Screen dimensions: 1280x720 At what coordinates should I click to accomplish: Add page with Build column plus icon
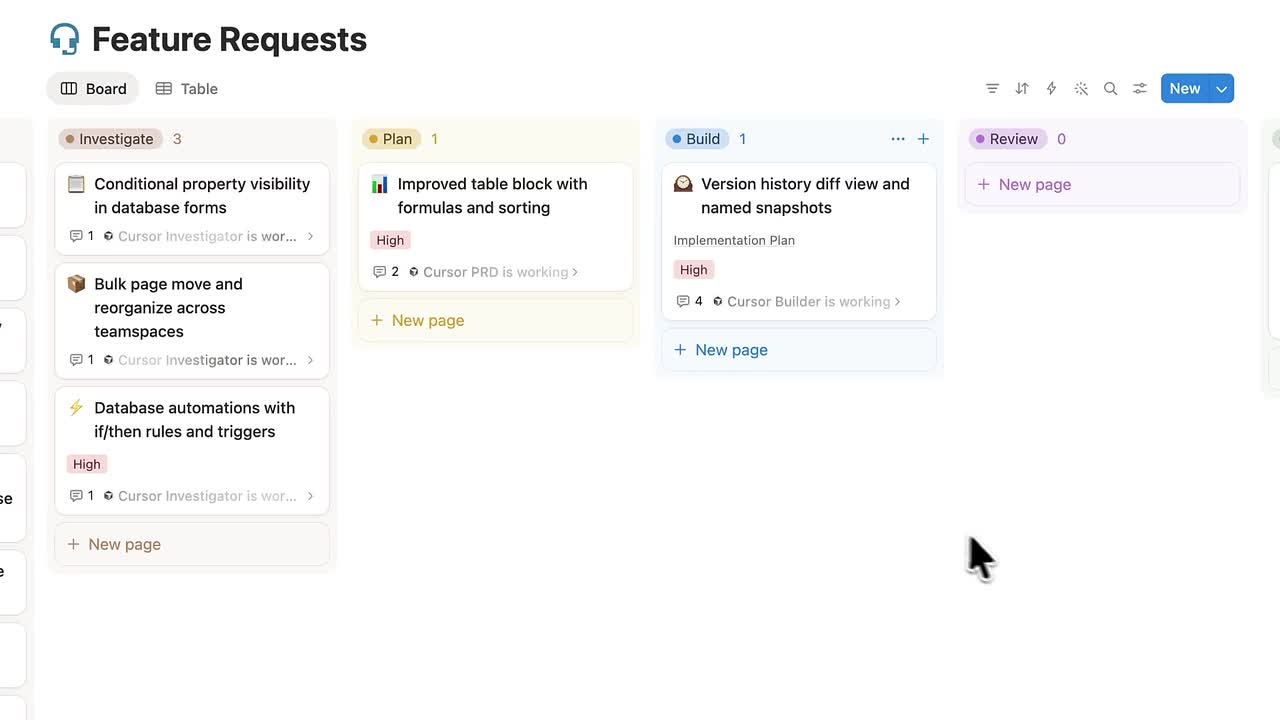click(923, 139)
